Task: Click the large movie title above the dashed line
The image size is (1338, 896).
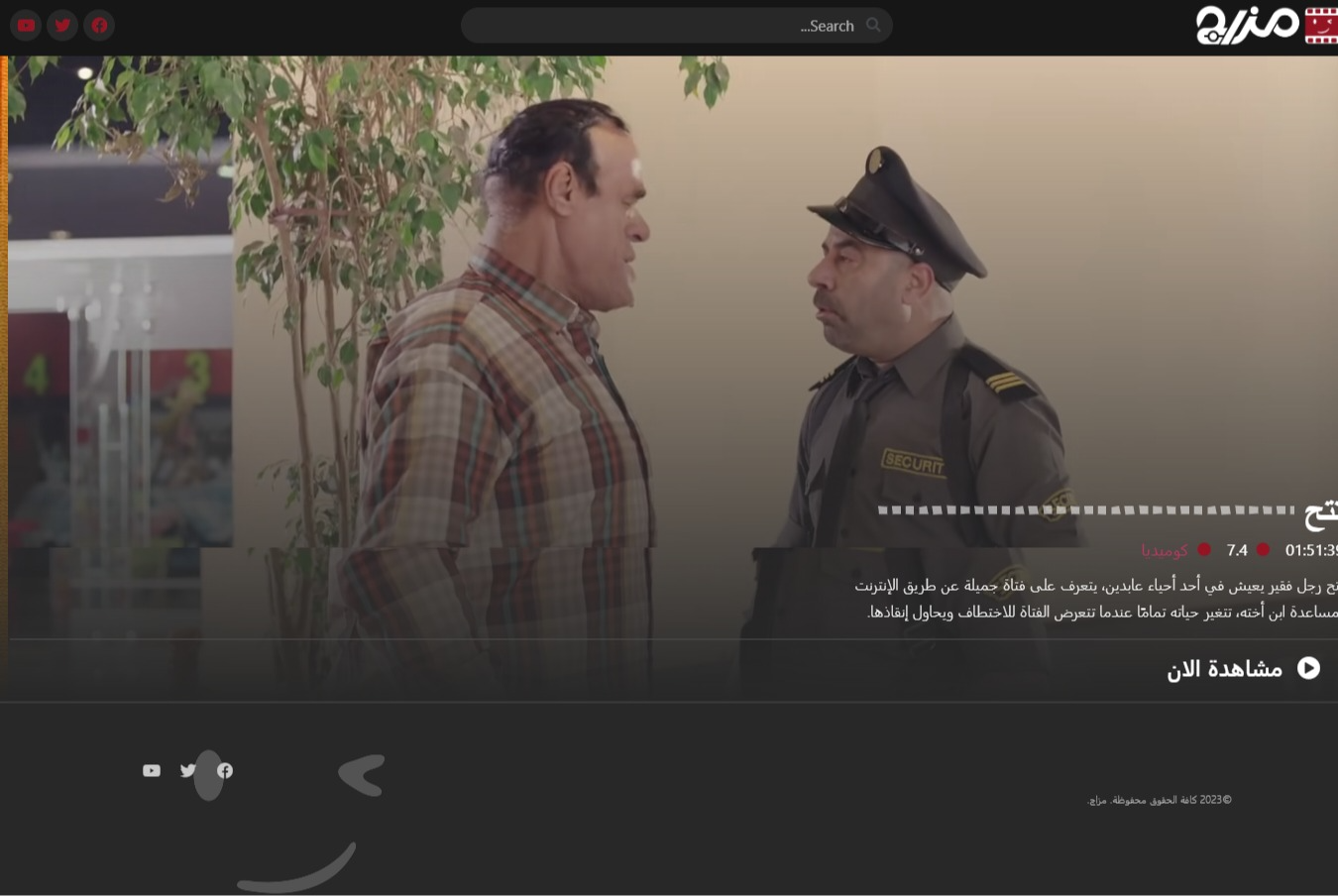Action: [x=1321, y=513]
